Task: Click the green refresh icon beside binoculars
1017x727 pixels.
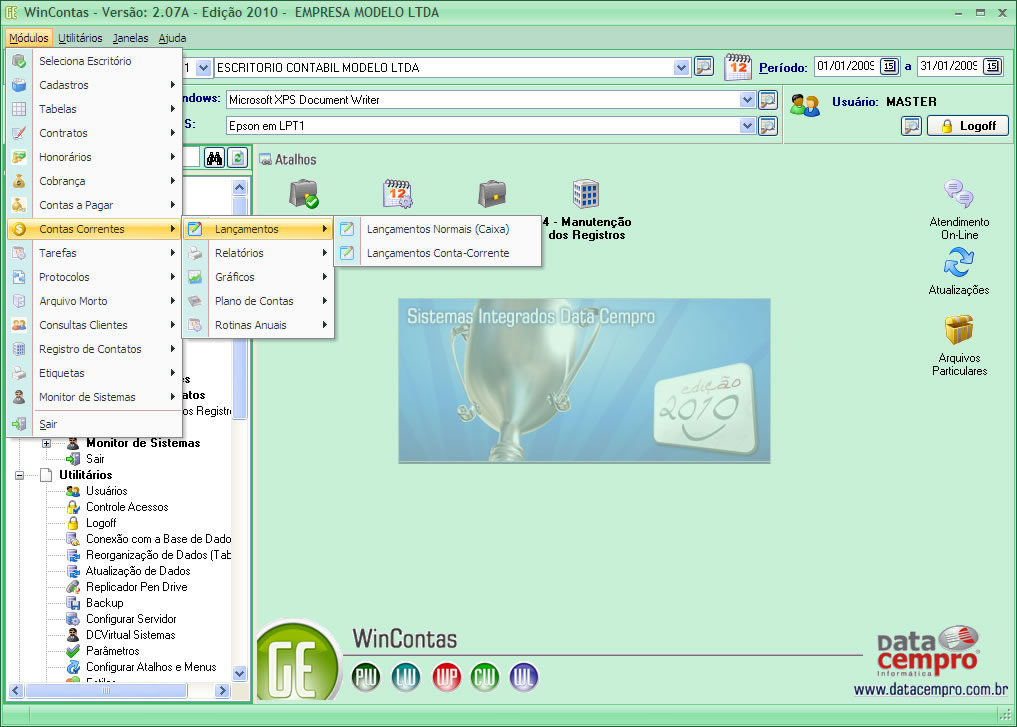Action: 238,158
